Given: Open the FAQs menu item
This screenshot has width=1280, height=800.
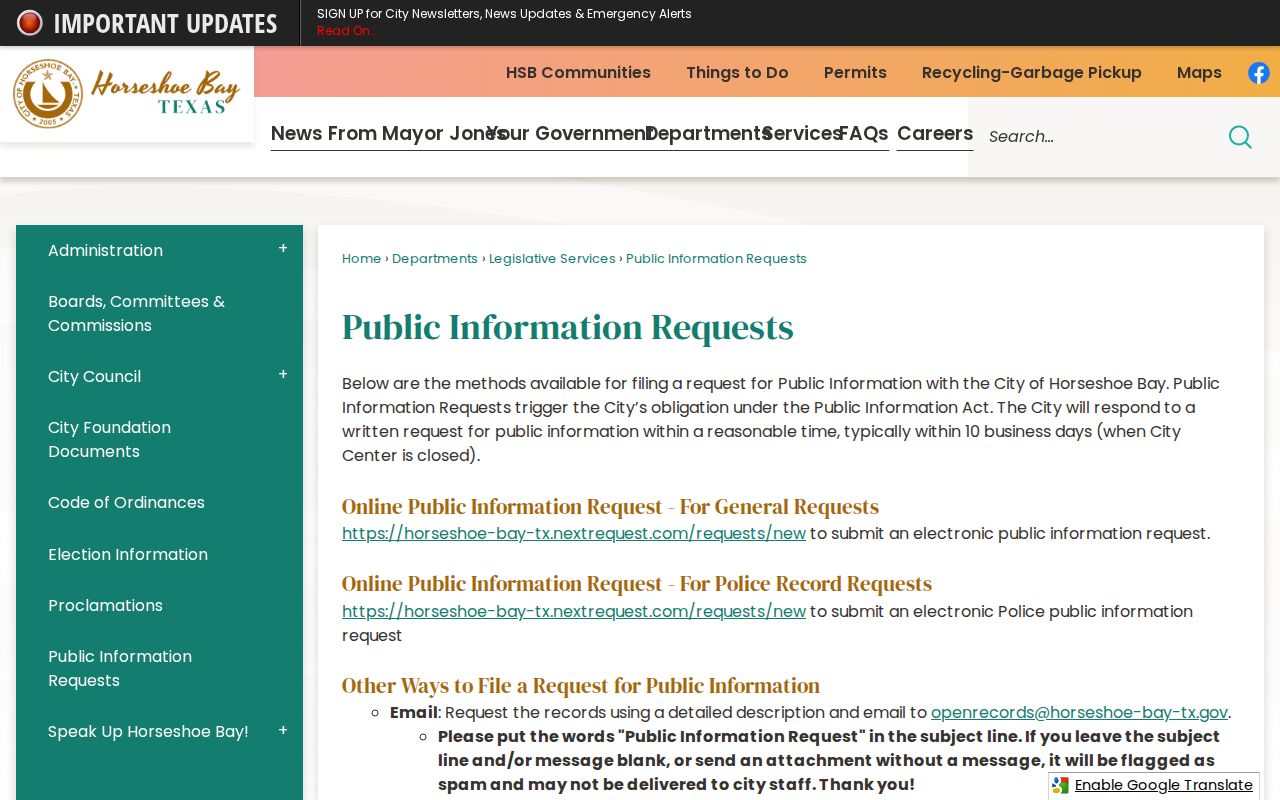Looking at the screenshot, I should 863,134.
